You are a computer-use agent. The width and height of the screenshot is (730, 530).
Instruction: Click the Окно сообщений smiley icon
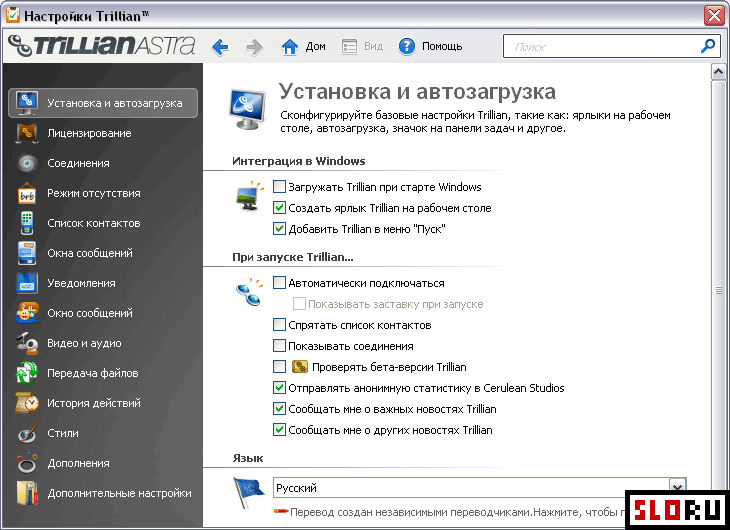27,313
